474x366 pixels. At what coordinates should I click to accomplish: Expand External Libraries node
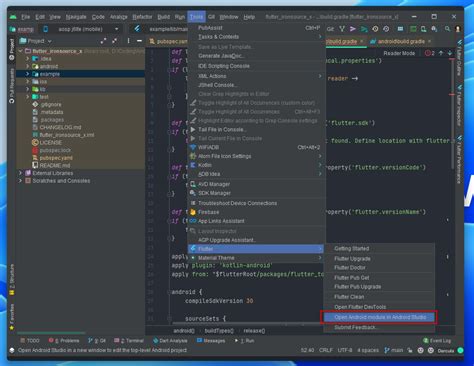pos(20,173)
